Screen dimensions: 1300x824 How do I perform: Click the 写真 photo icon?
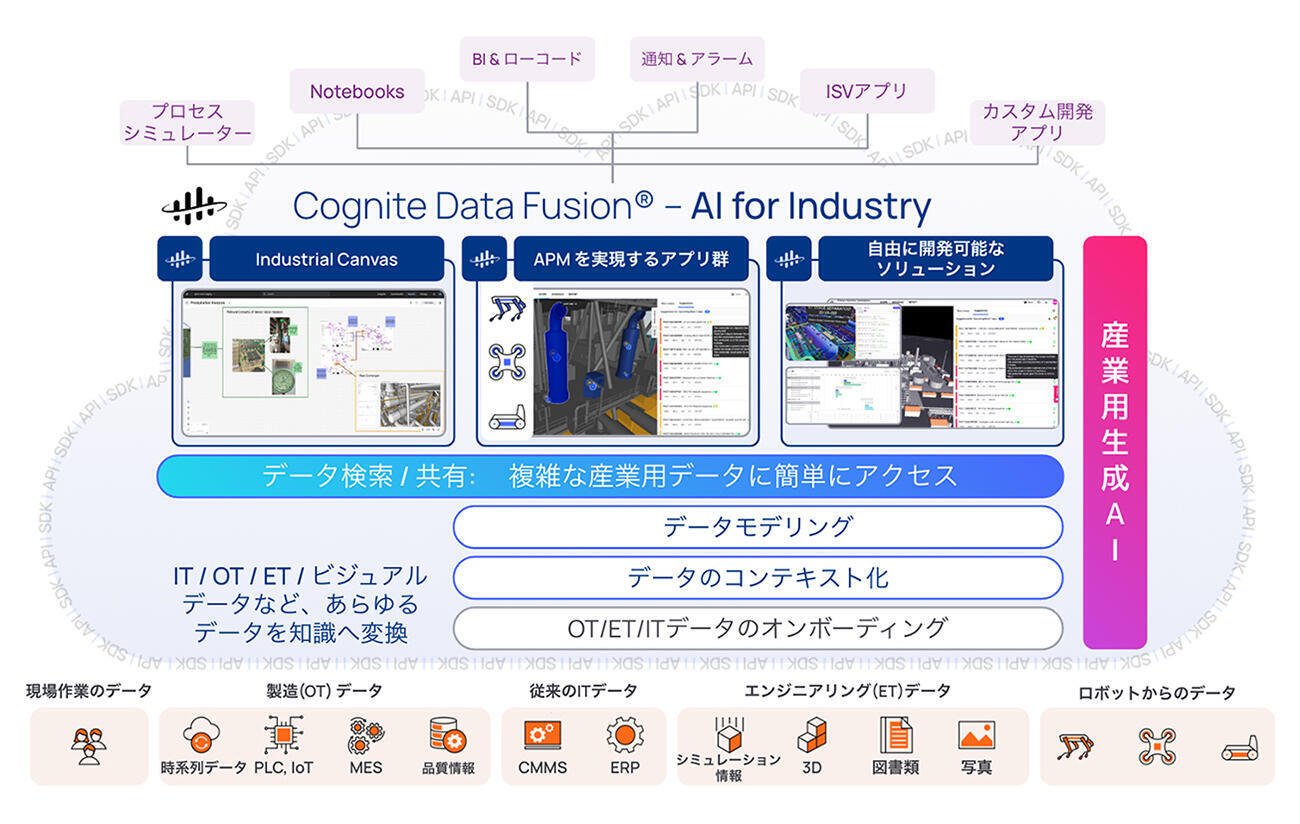point(976,736)
